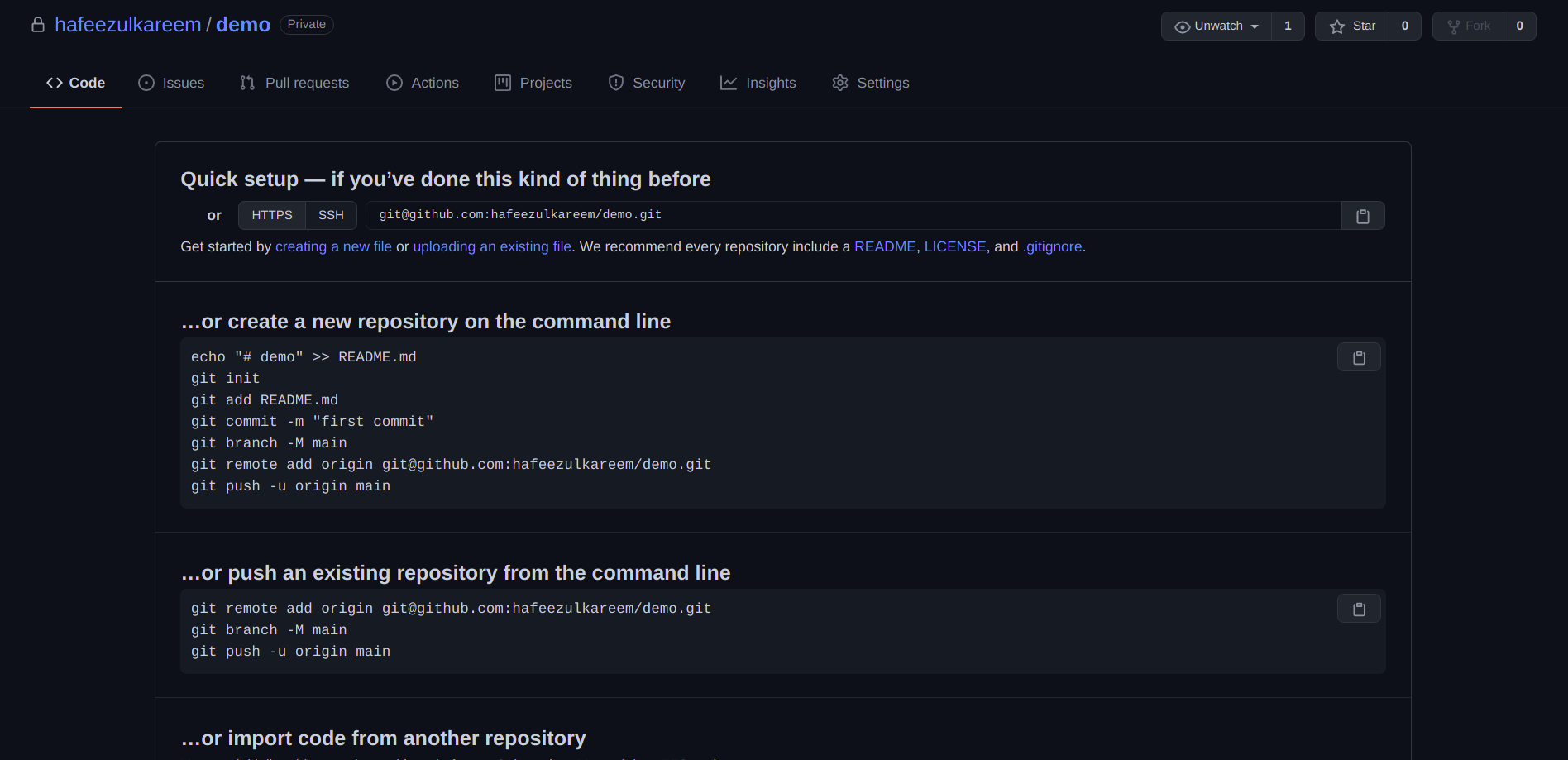Open the Unwatch dropdown menu
The image size is (1568, 760).
[1216, 26]
